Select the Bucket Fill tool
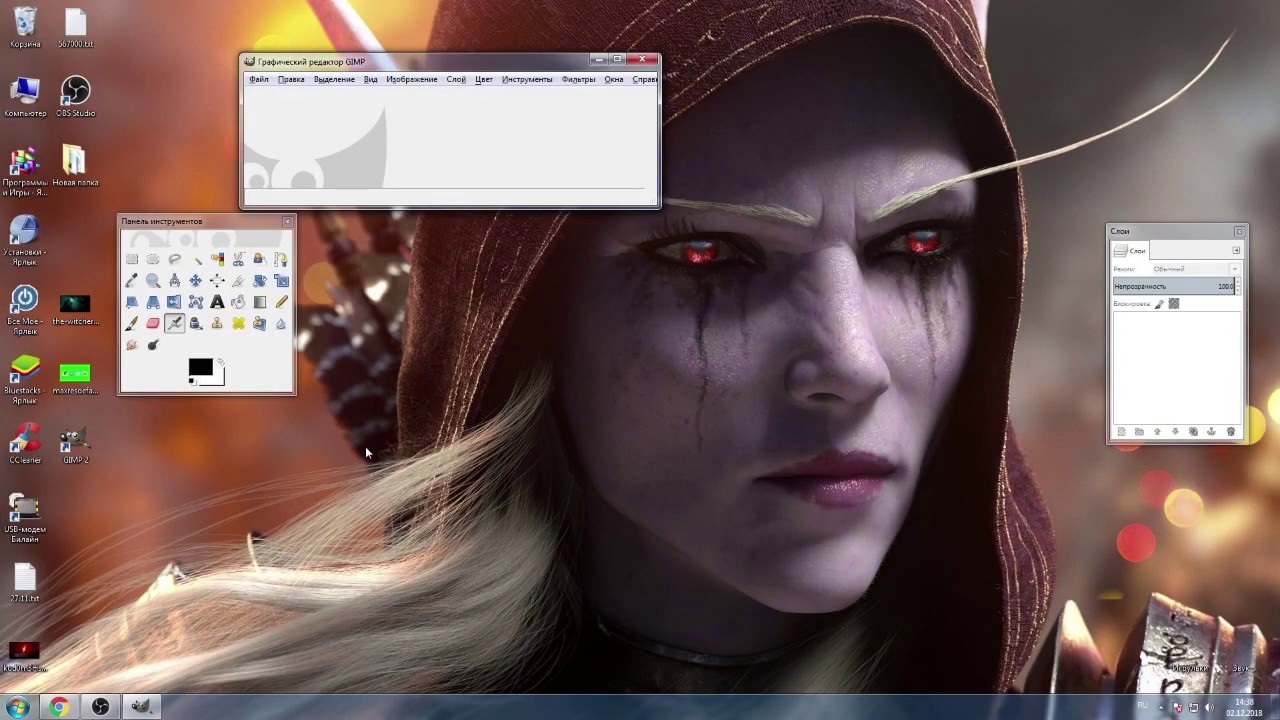 (238, 302)
